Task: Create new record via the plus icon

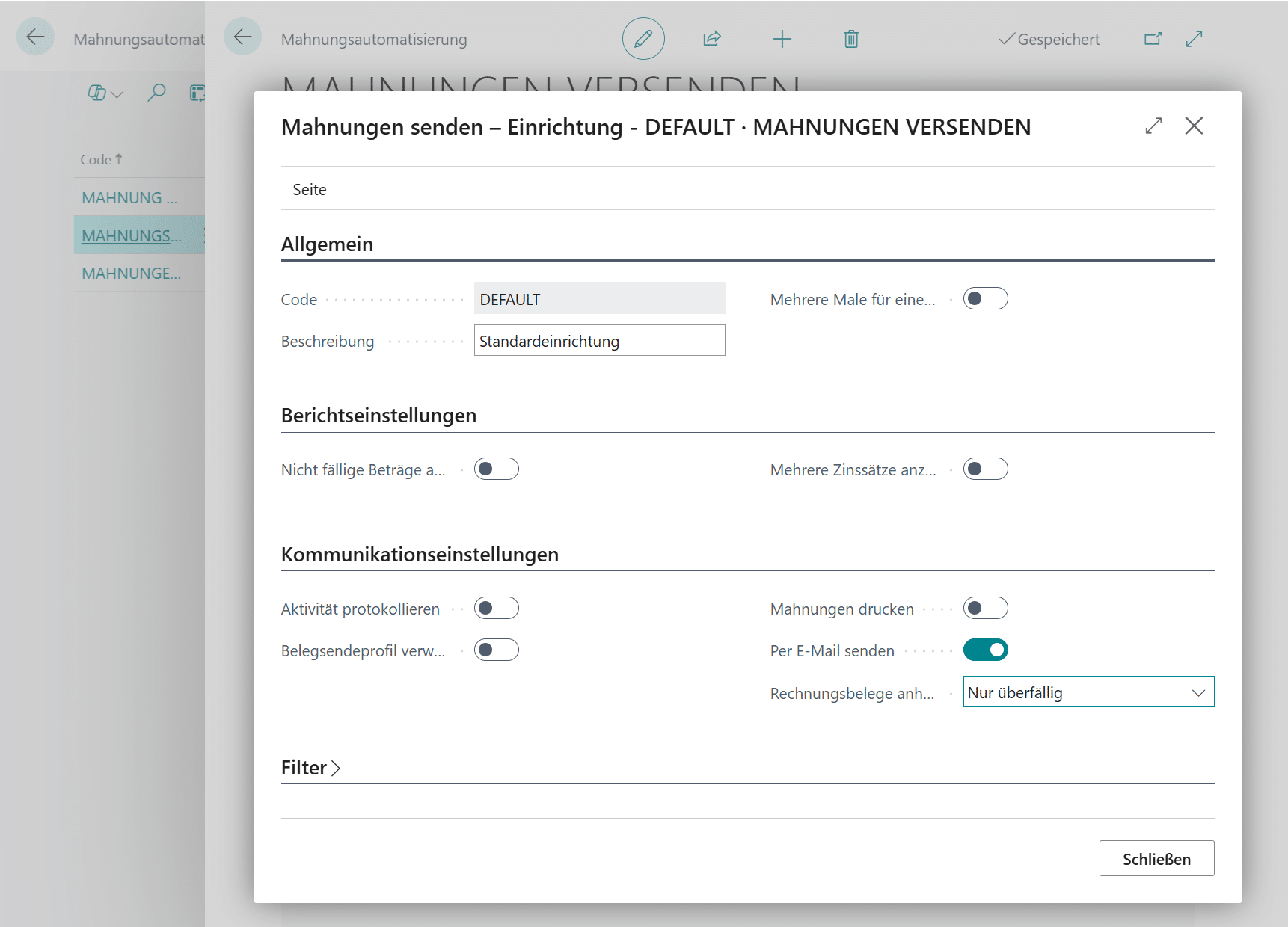Action: [x=782, y=38]
